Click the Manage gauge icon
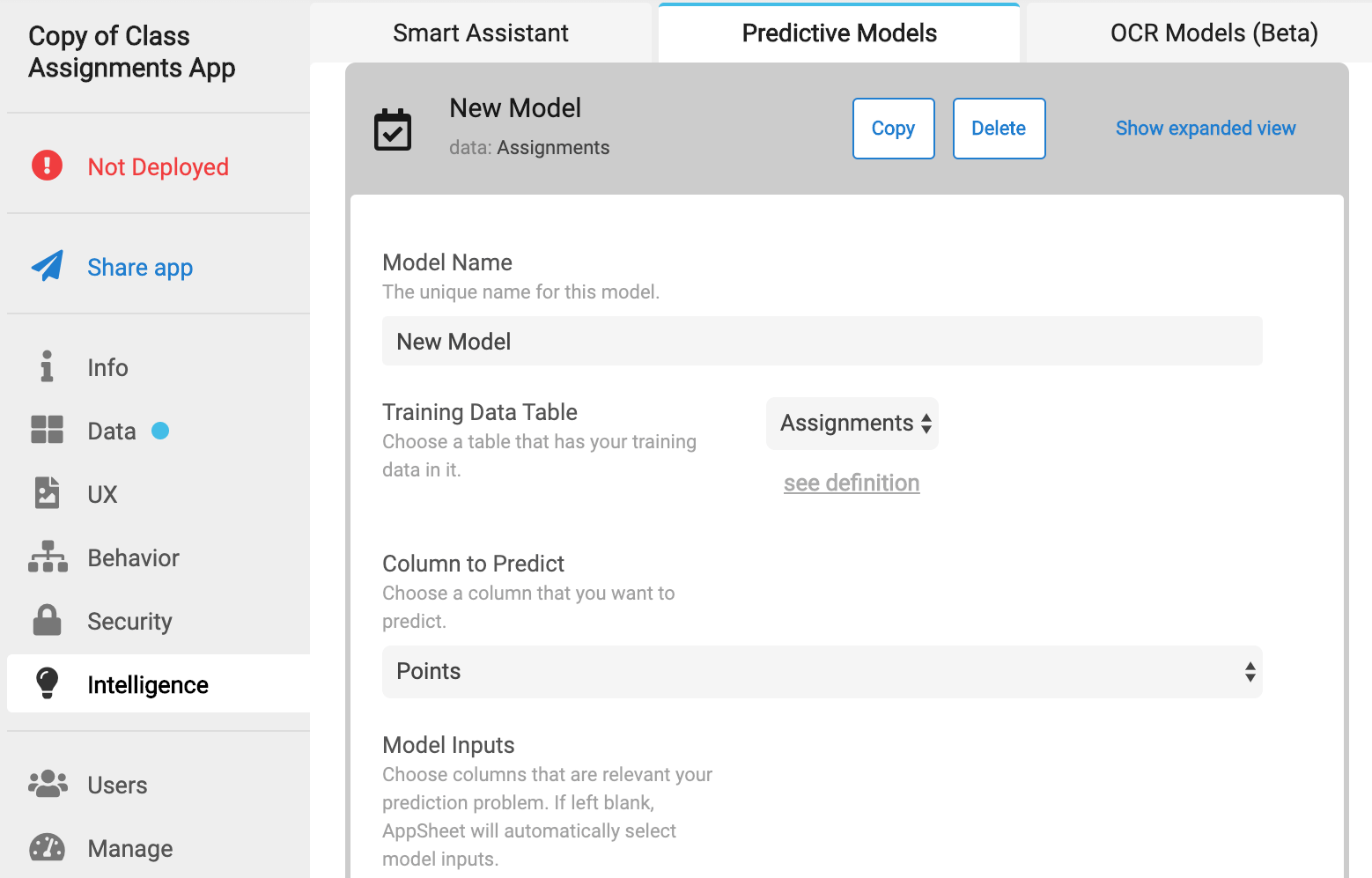Viewport: 1372px width, 878px height. pyautogui.click(x=47, y=847)
